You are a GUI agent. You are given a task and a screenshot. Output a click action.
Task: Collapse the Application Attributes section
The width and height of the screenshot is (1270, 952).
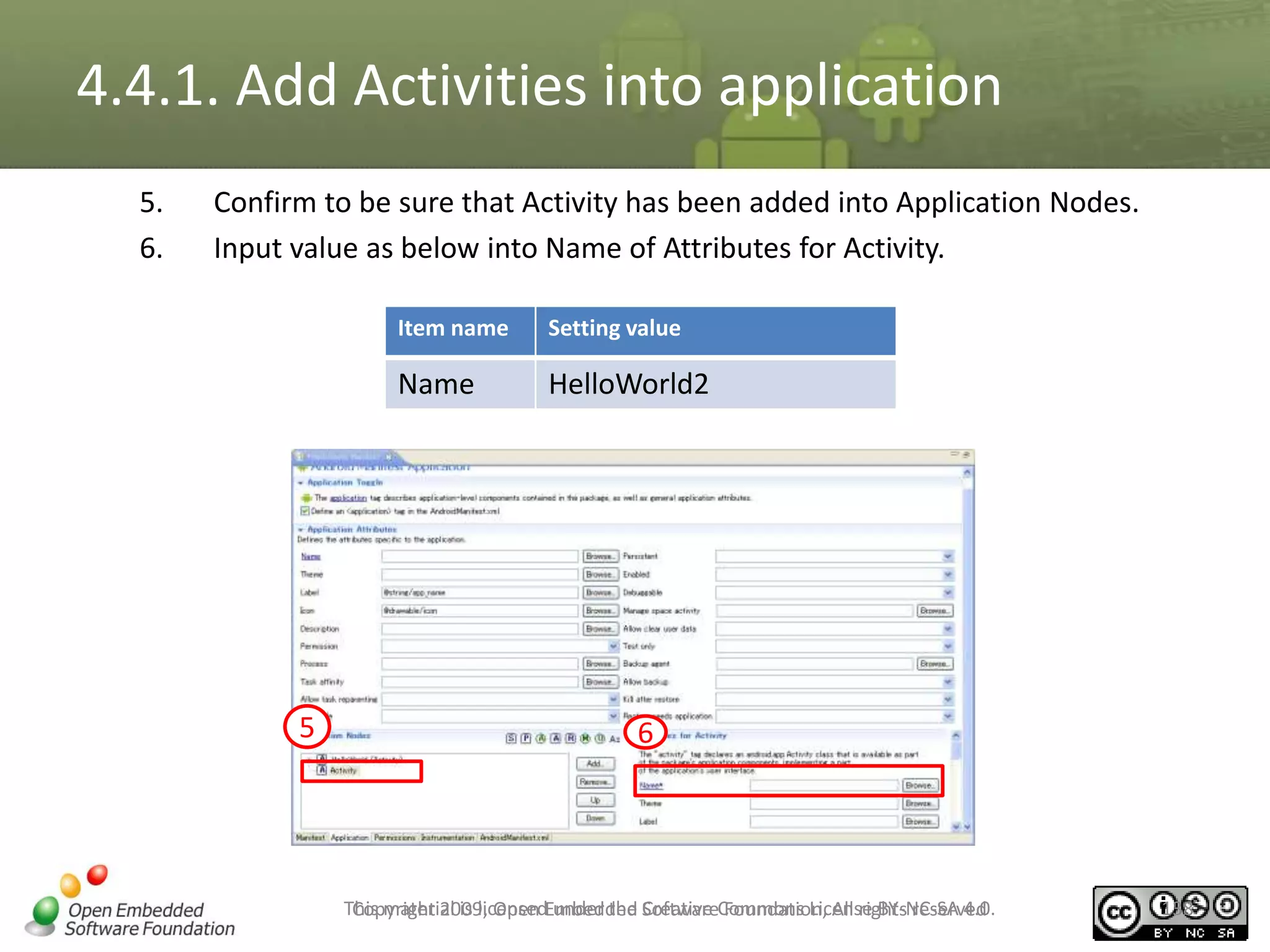click(301, 530)
